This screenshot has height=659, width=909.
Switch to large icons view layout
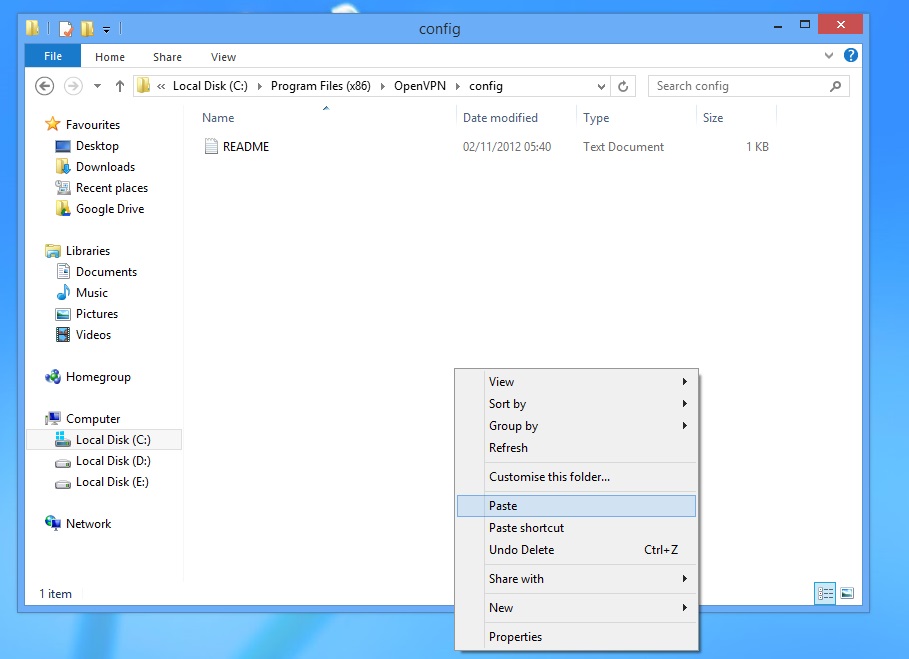847,593
